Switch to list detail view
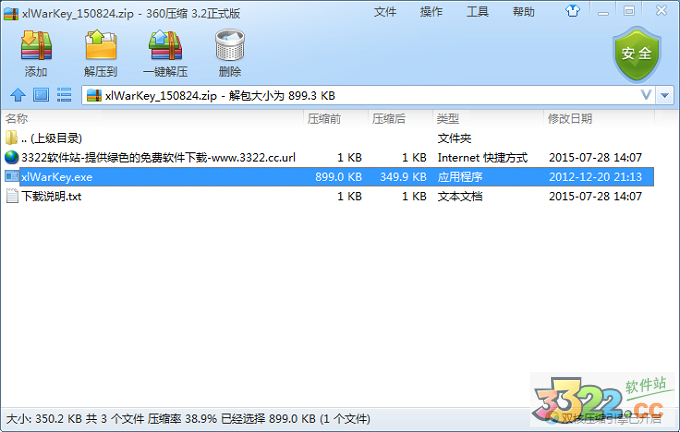The image size is (680, 432). point(64,95)
